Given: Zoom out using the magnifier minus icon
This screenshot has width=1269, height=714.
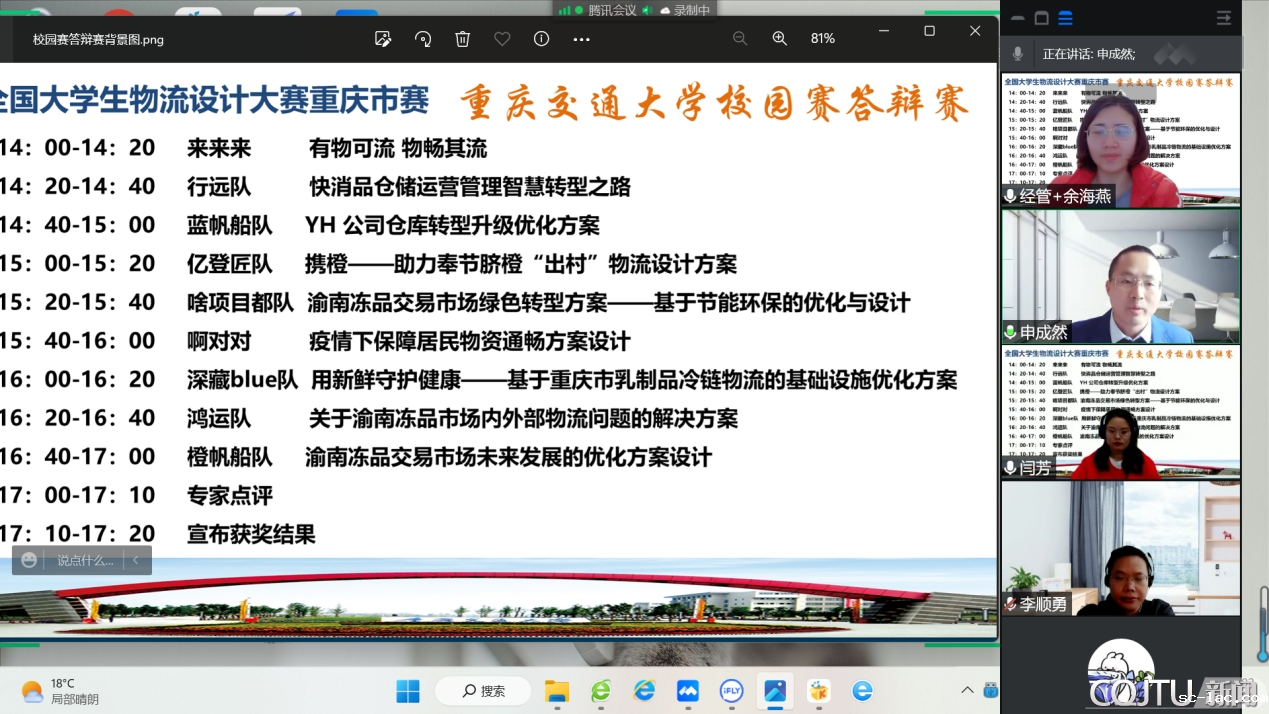Looking at the screenshot, I should [x=740, y=39].
